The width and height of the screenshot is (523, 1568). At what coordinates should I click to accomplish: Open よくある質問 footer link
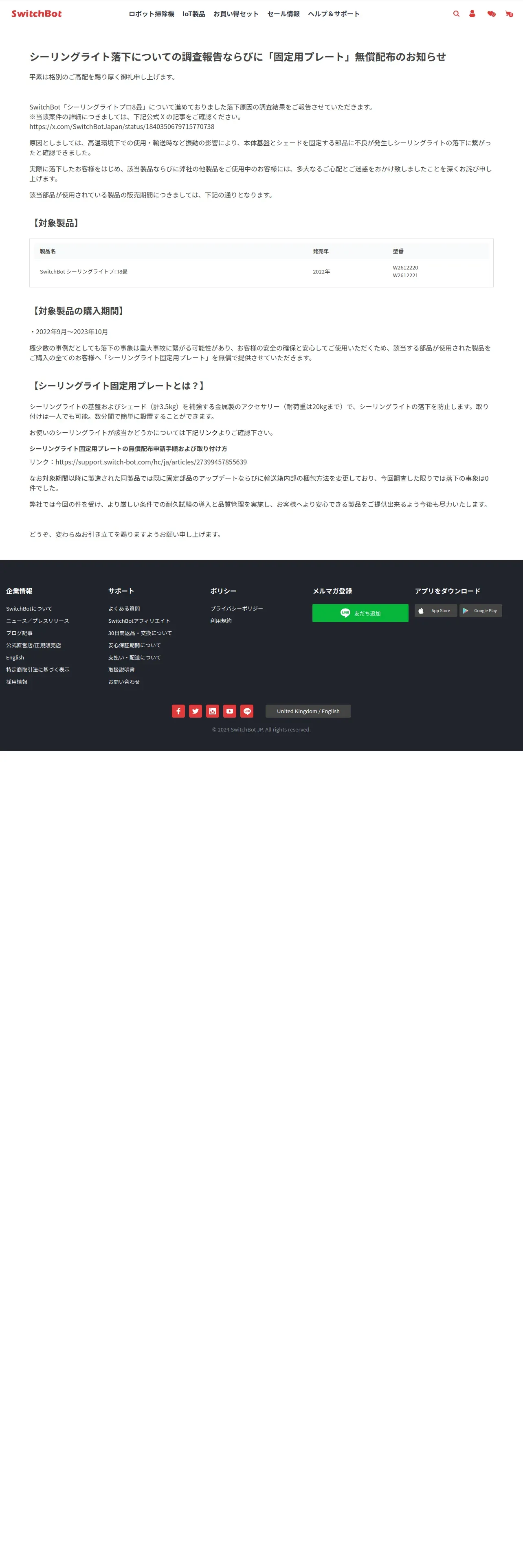click(124, 609)
